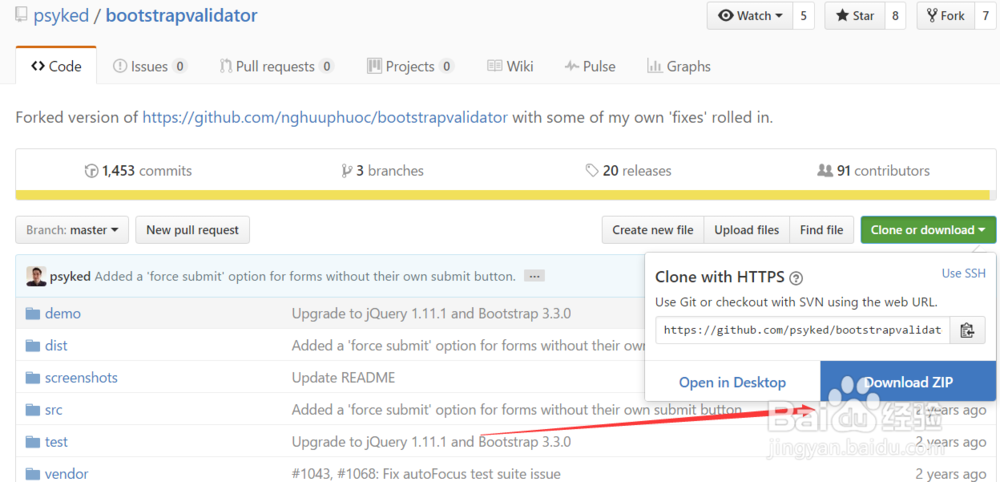The height and width of the screenshot is (482, 1000).
Task: Open the bootstrapvalidator repository link
Action: pyautogui.click(x=182, y=15)
